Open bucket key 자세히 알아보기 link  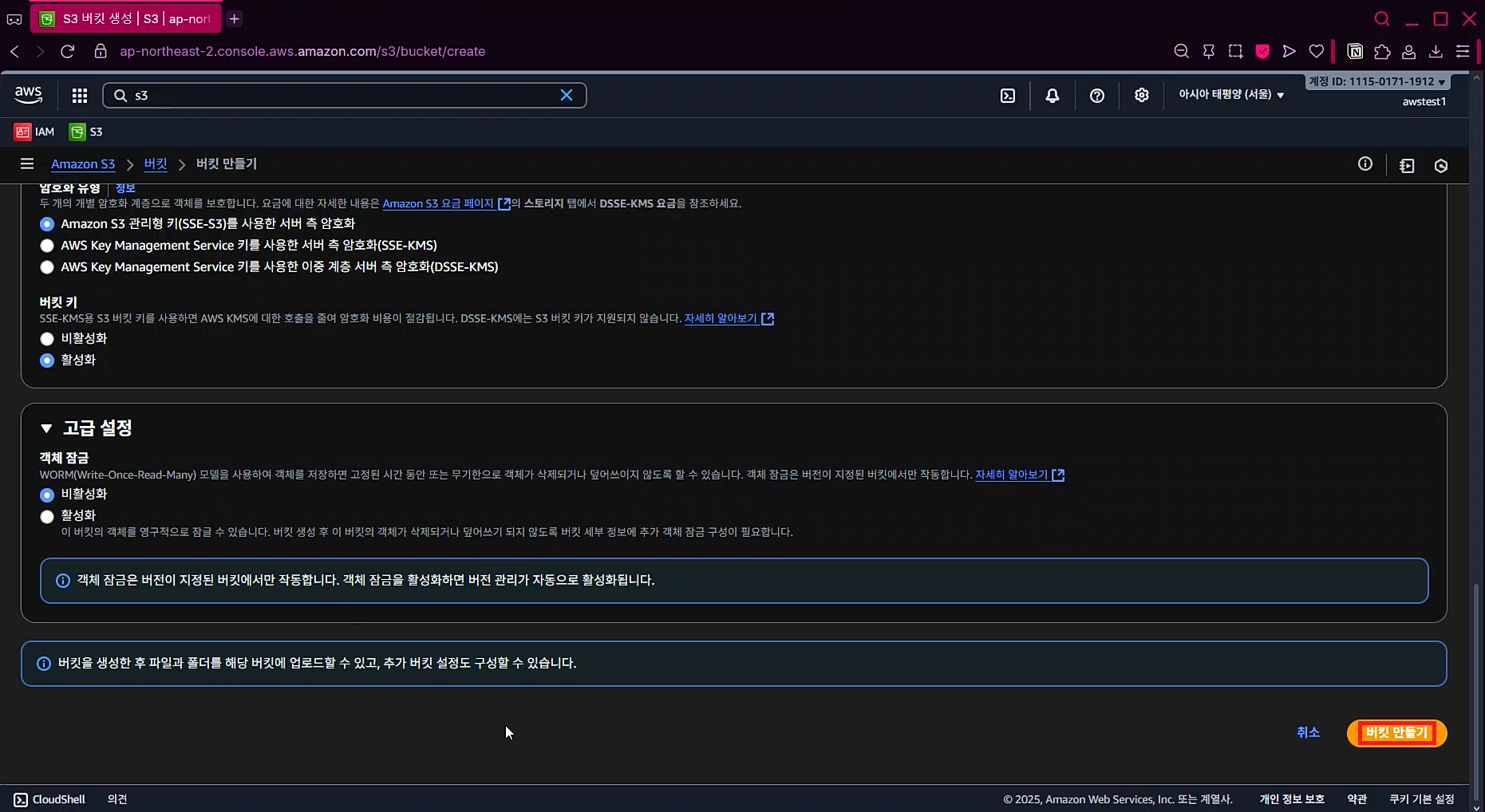coord(729,318)
